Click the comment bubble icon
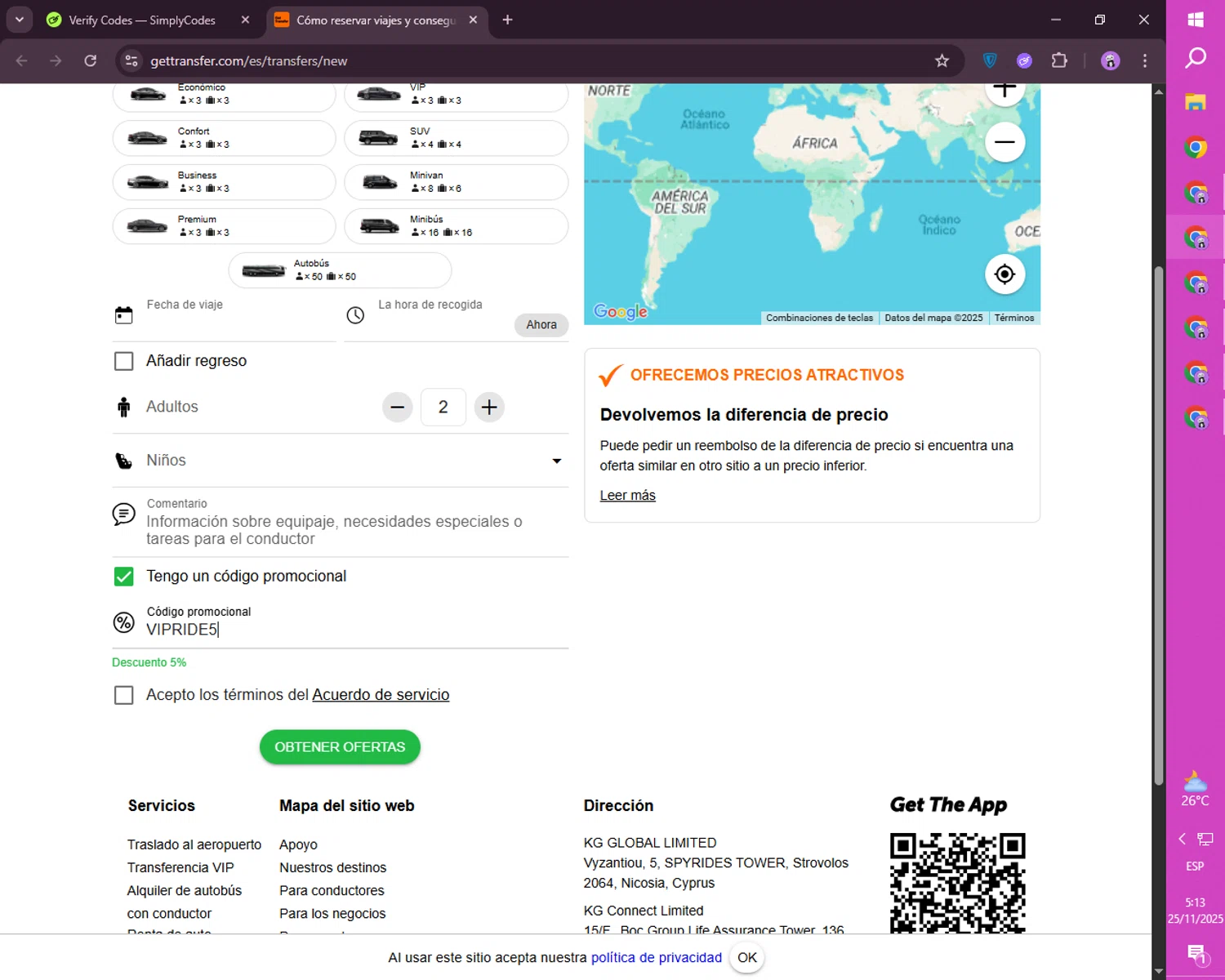Screen dimensions: 1225x980 pos(123,514)
